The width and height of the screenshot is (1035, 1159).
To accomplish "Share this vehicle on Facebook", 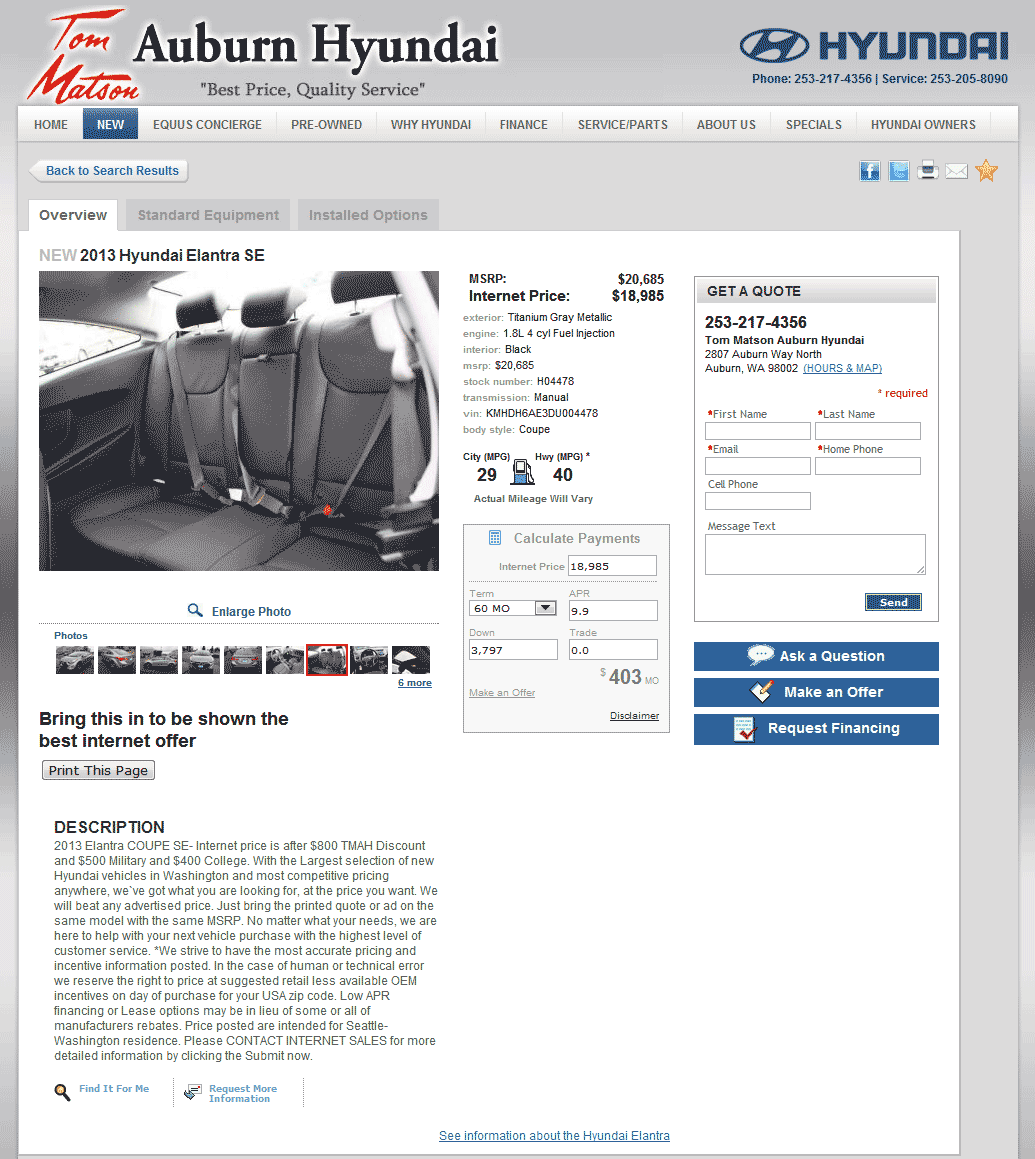I will coord(869,171).
